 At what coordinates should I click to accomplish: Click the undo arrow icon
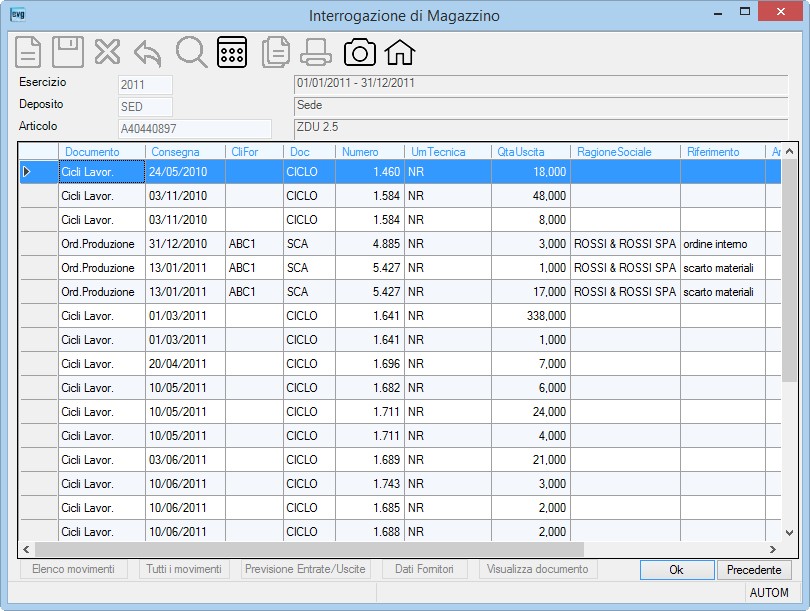[148, 53]
